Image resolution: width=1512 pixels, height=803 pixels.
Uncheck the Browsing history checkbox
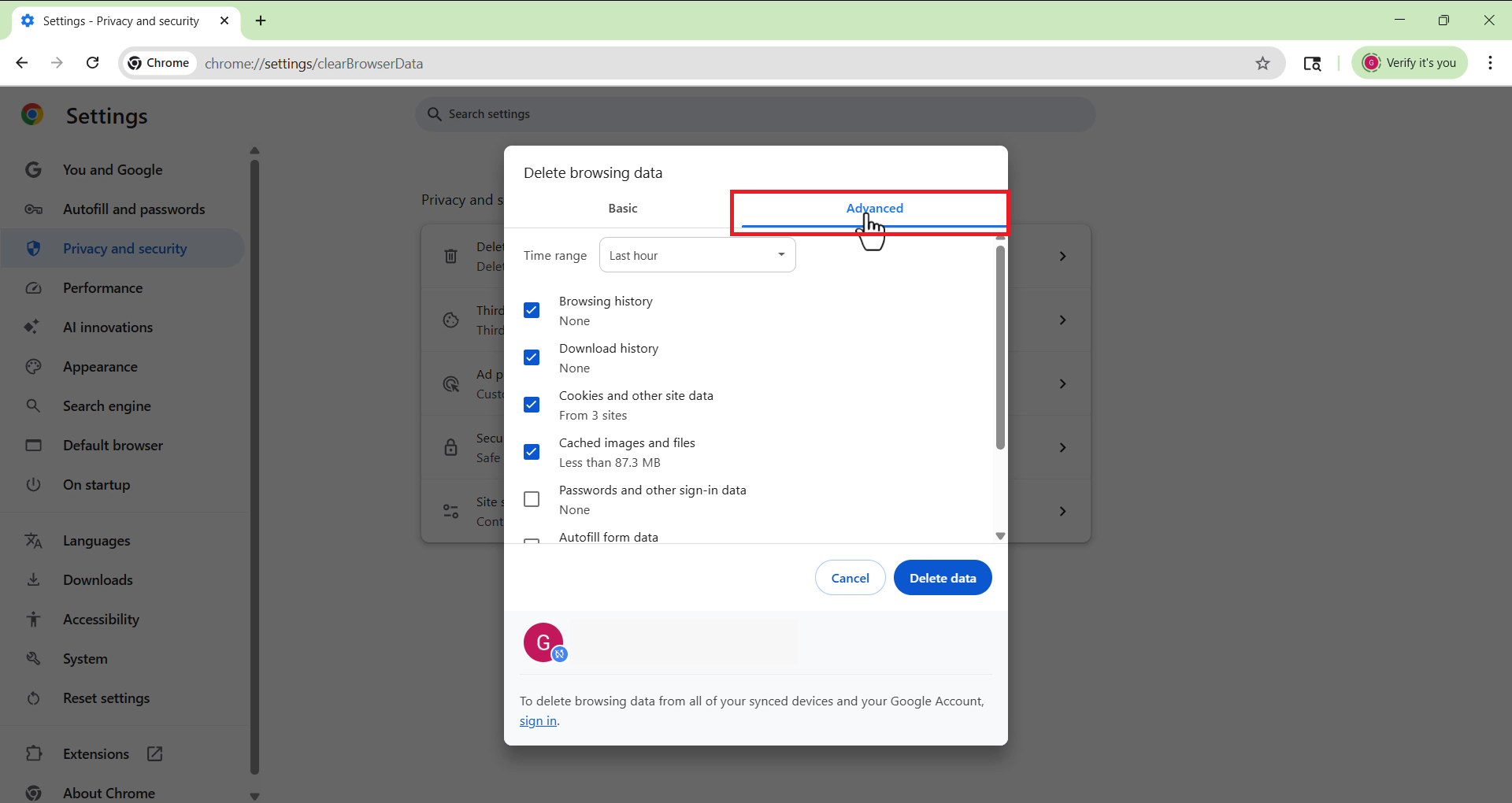pyautogui.click(x=532, y=310)
